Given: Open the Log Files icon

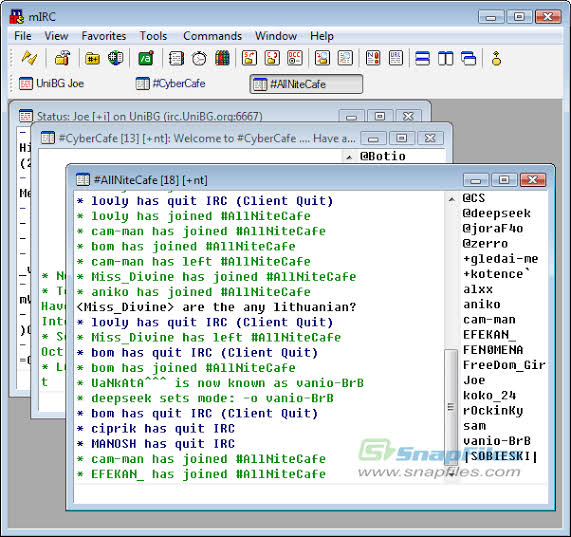Looking at the screenshot, I should [345, 58].
